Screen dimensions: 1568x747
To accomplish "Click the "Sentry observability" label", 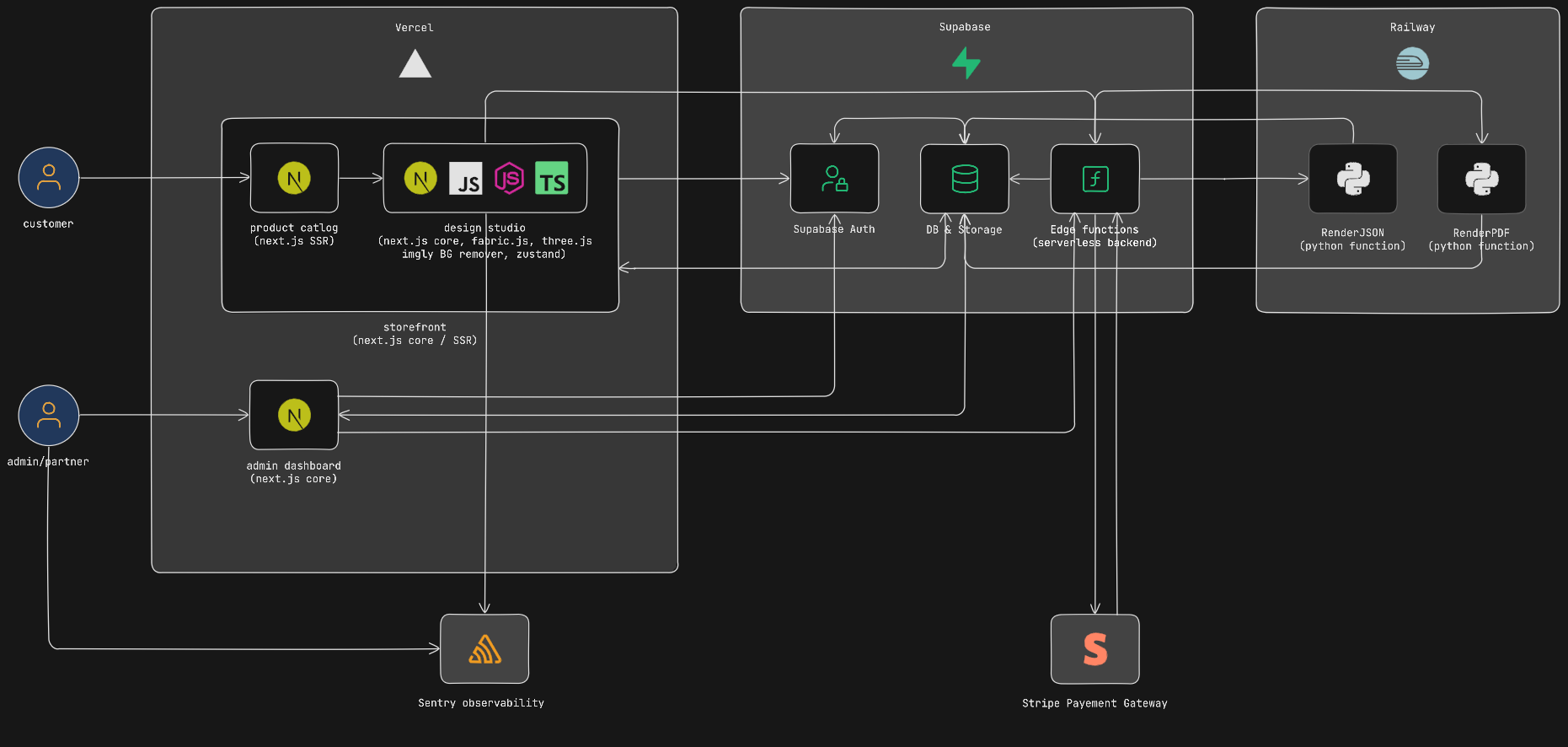I will (x=481, y=703).
